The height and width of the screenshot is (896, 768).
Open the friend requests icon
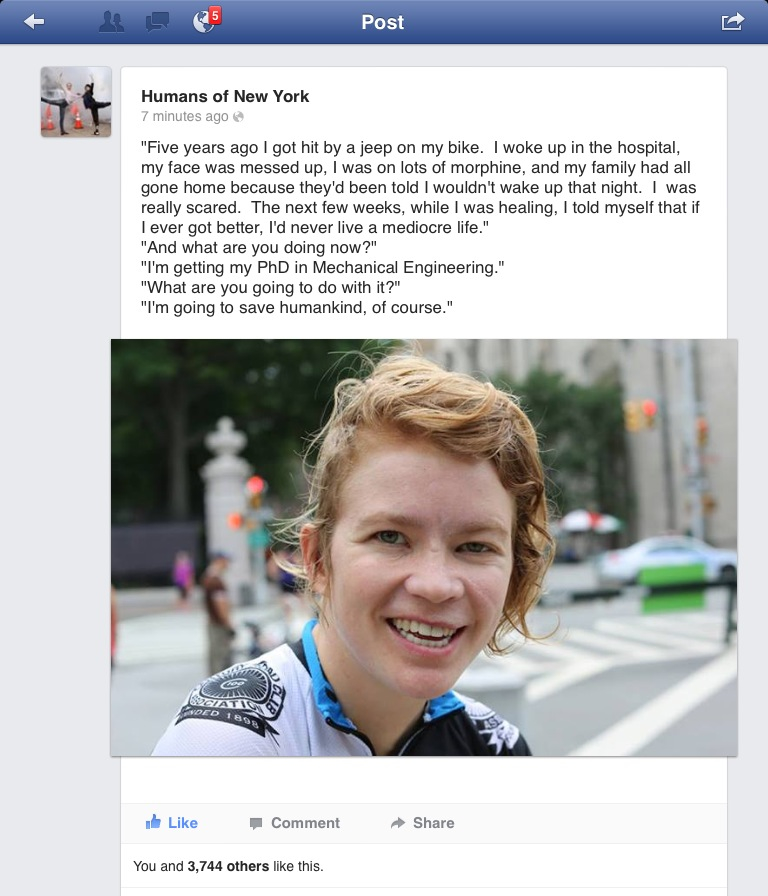[111, 22]
